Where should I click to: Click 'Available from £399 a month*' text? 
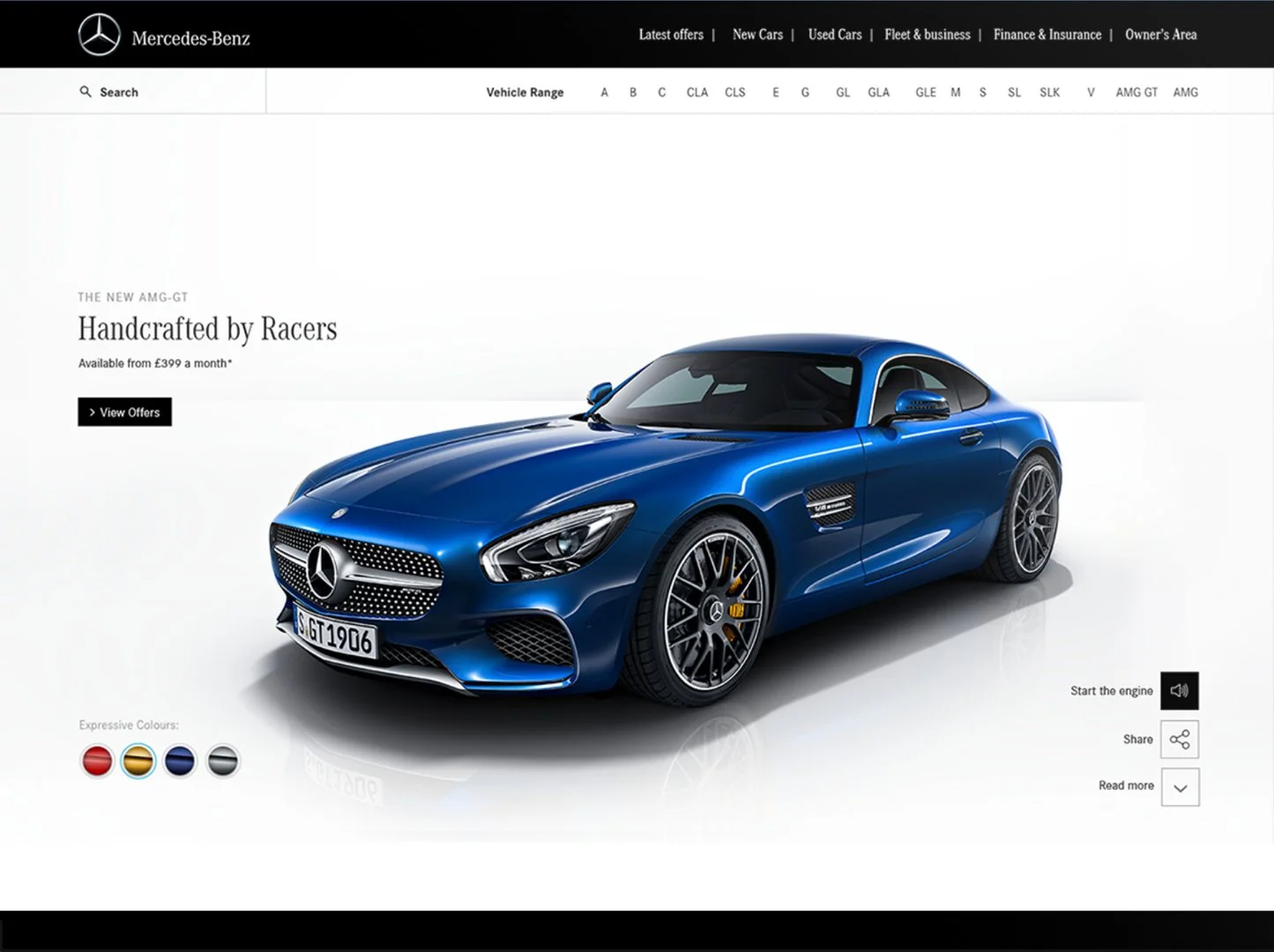(155, 363)
